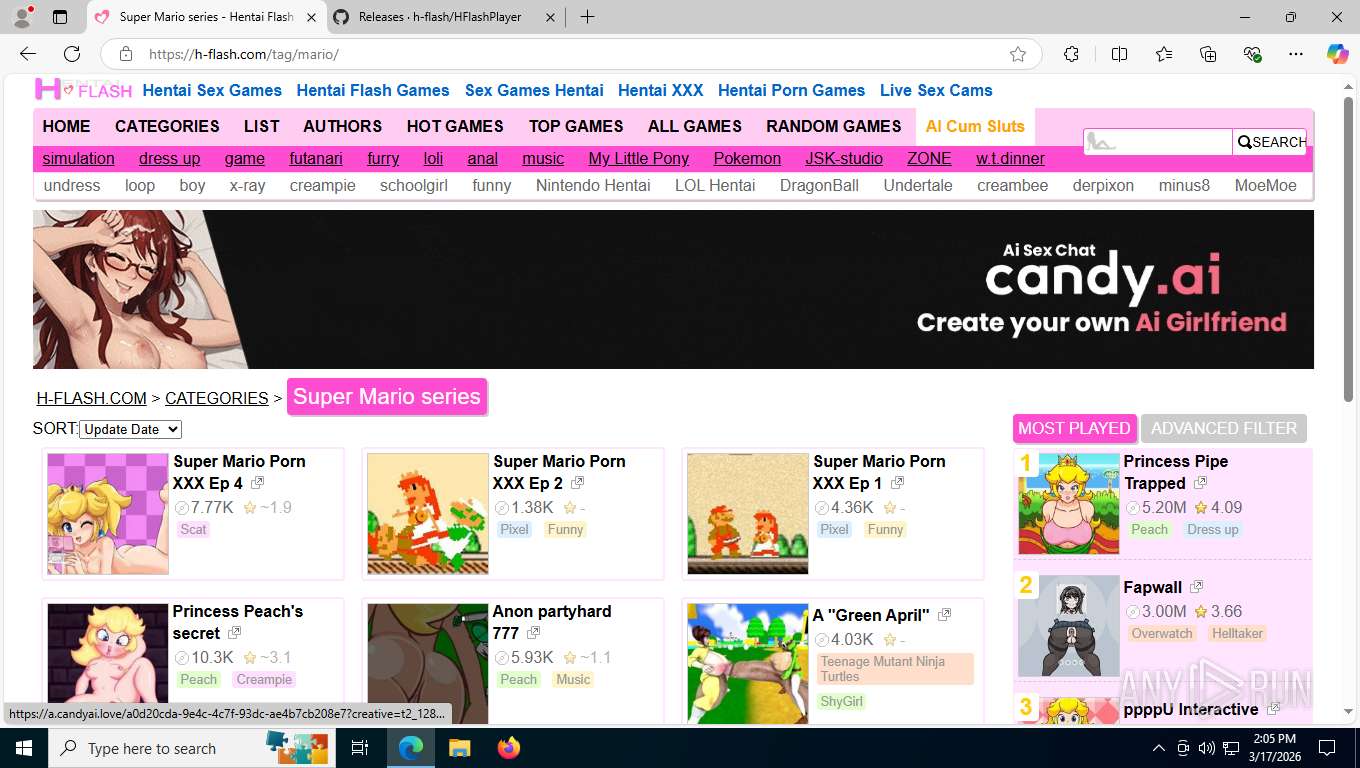Open new-window icon beside Anon partyhard 777
Image resolution: width=1360 pixels, height=768 pixels.
533,633
